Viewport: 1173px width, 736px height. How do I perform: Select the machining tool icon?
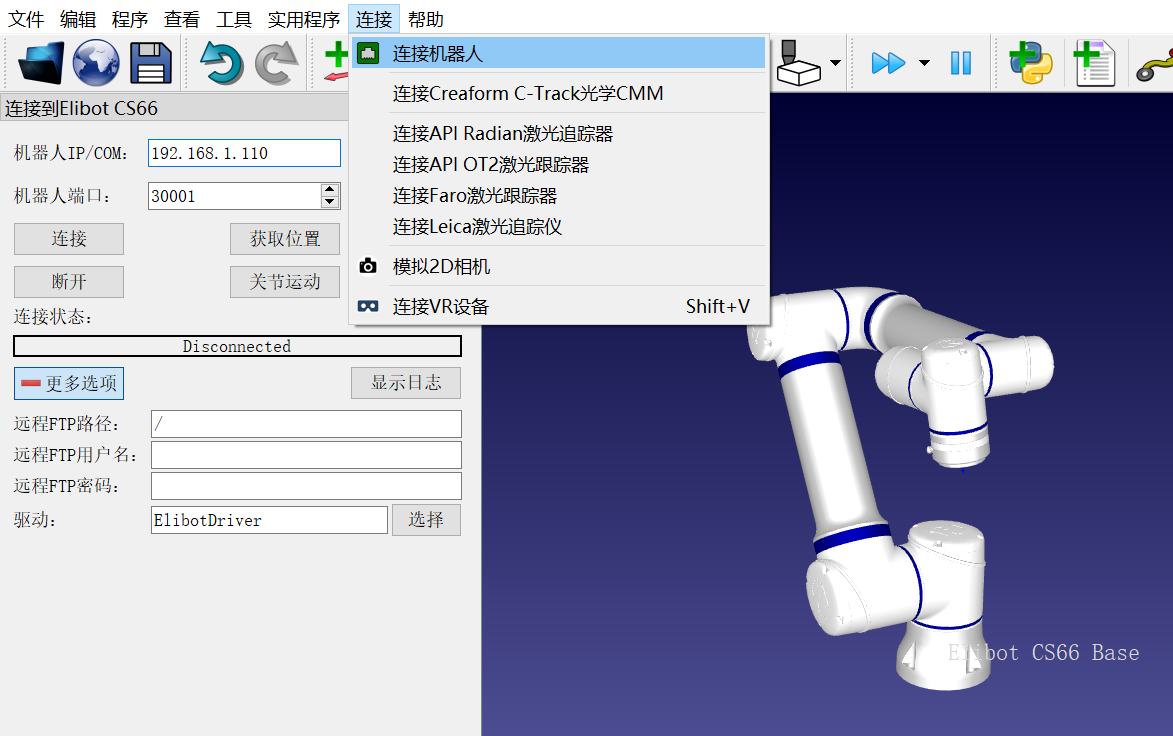[x=797, y=63]
